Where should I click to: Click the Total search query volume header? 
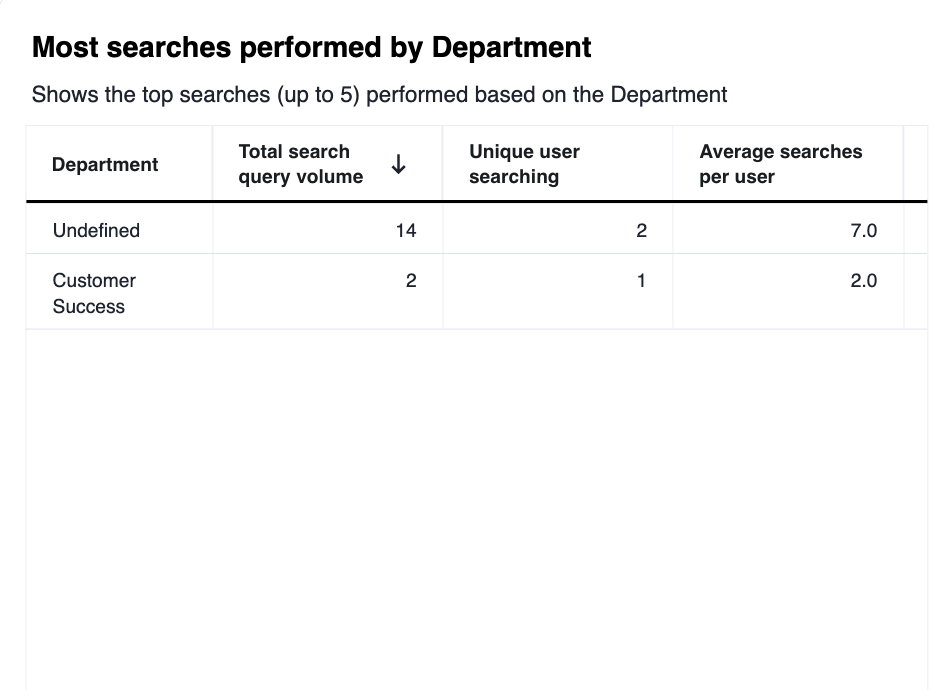tap(300, 165)
